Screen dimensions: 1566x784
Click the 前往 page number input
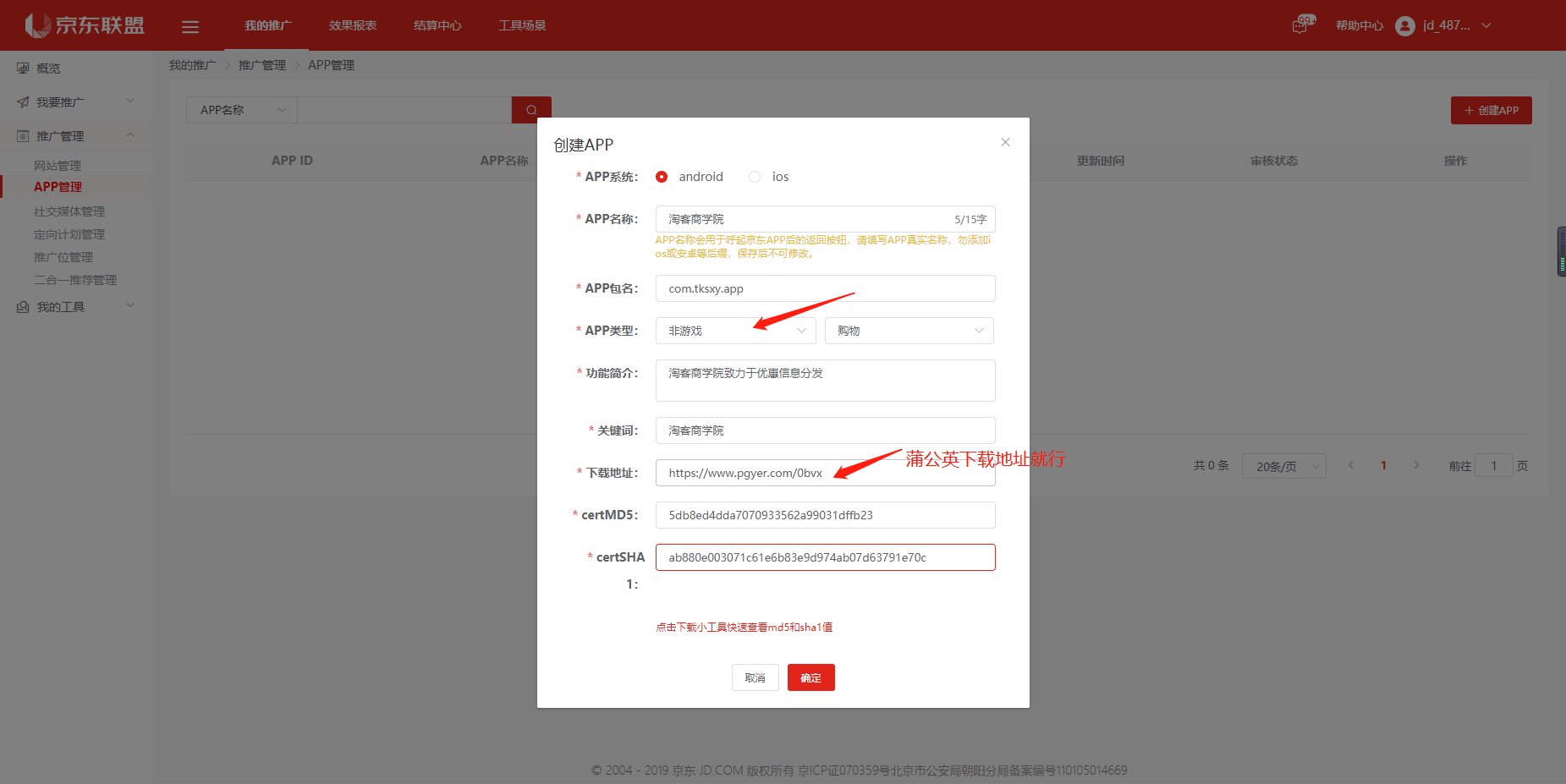tap(1493, 465)
